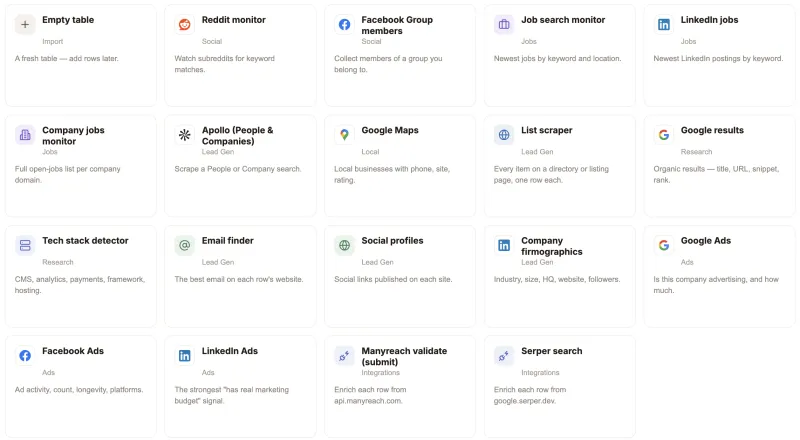Click the green globe icon on Social profiles
Viewport: 800px width, 440px height.
[344, 245]
